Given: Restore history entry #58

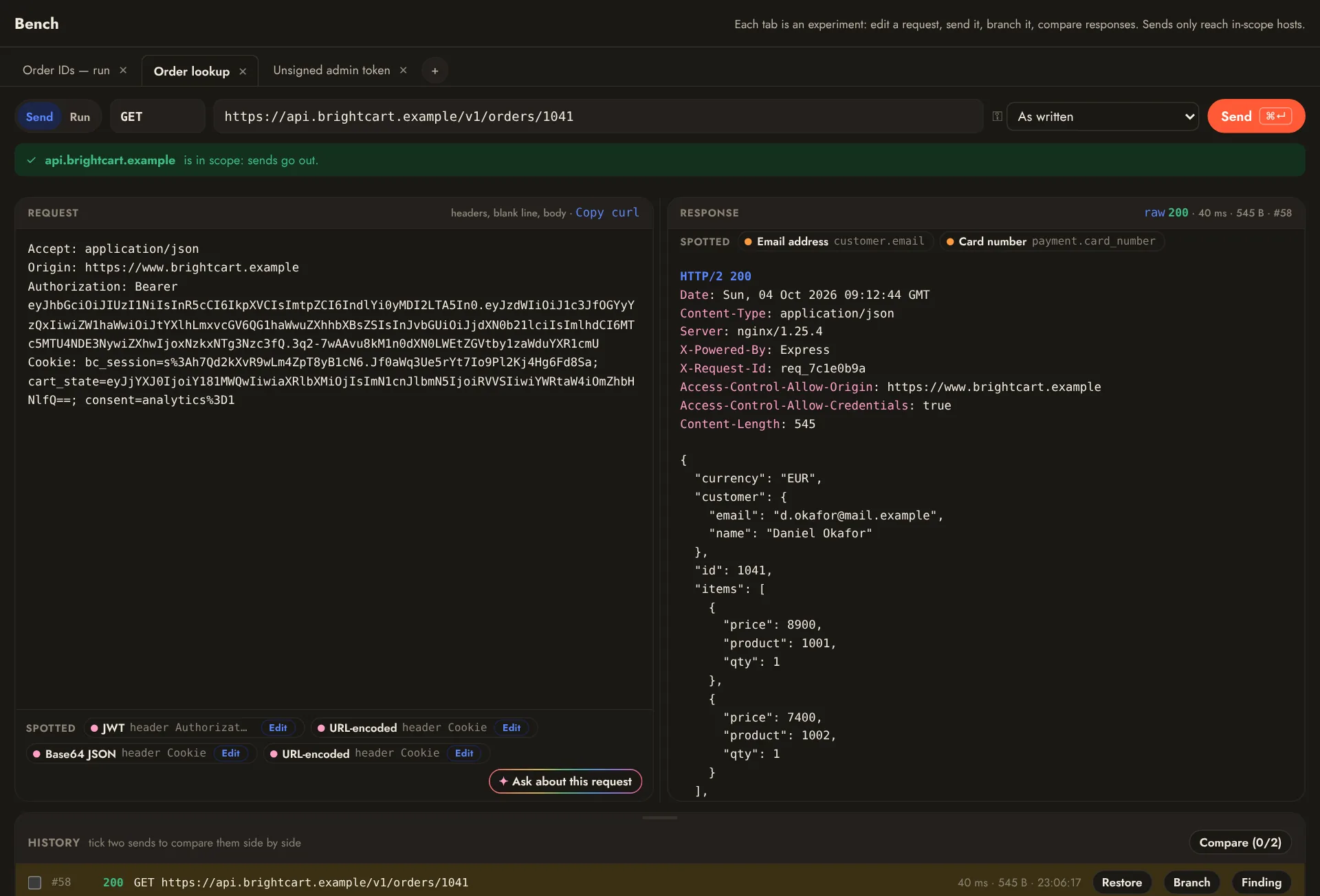Looking at the screenshot, I should pyautogui.click(x=1121, y=882).
